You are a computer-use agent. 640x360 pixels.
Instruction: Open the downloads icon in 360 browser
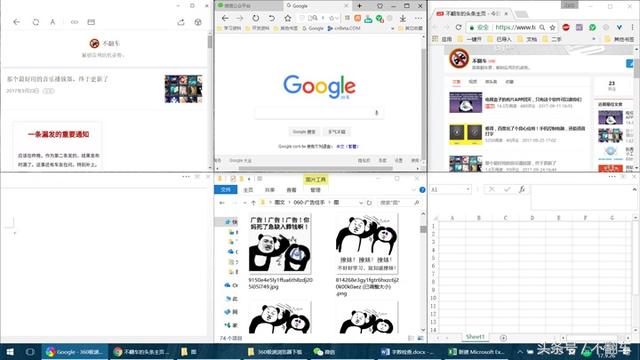coord(403,18)
